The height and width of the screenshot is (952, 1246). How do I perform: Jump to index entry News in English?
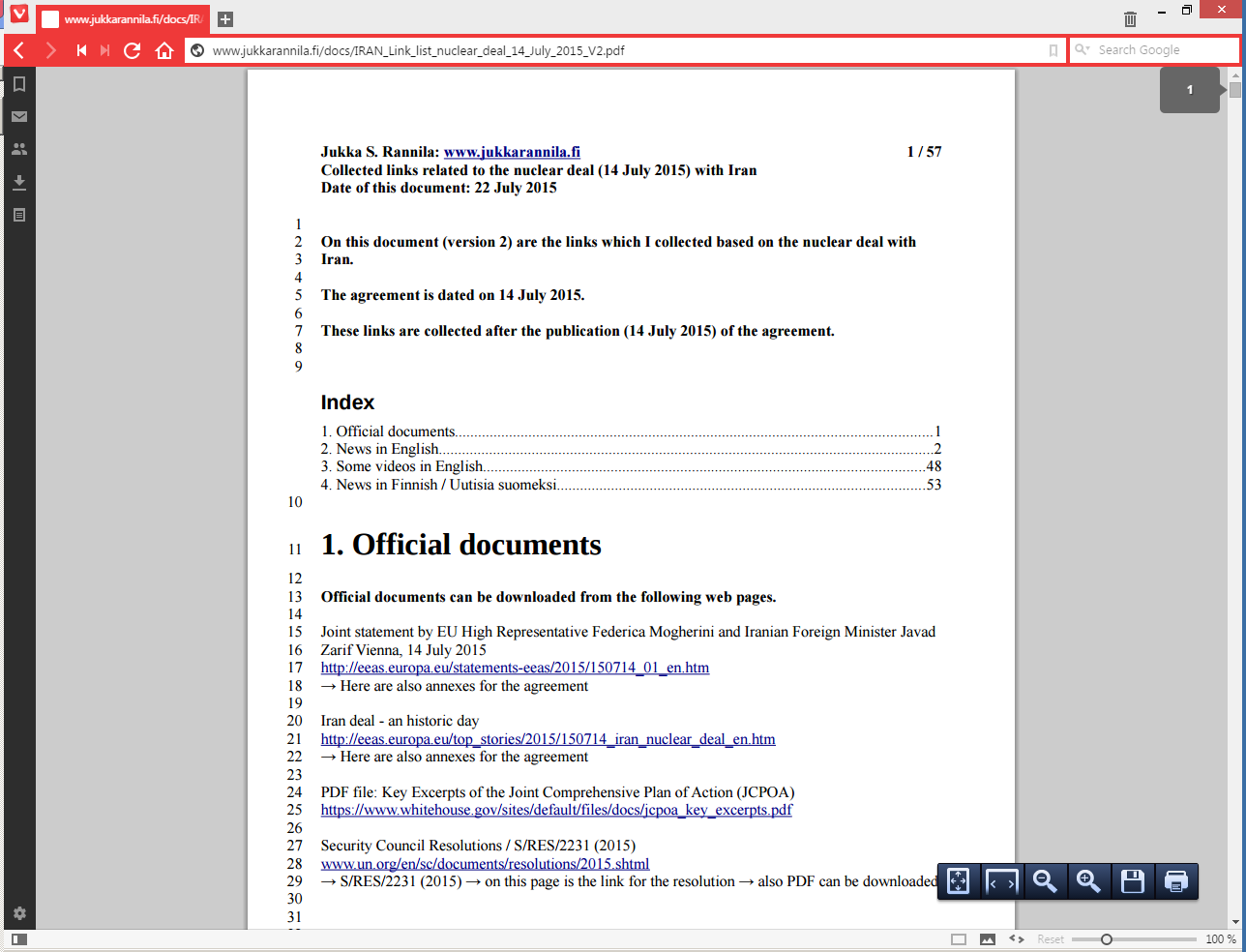click(631, 449)
